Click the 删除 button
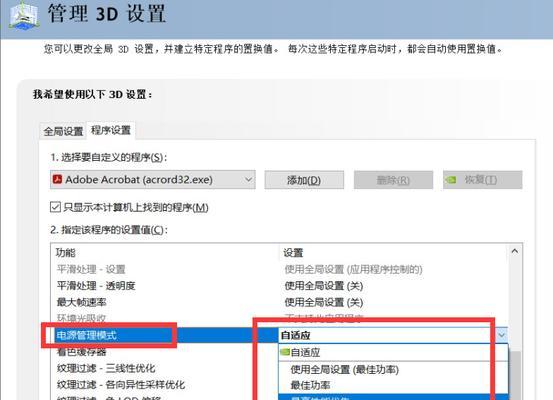The image size is (553, 400). pyautogui.click(x=393, y=180)
